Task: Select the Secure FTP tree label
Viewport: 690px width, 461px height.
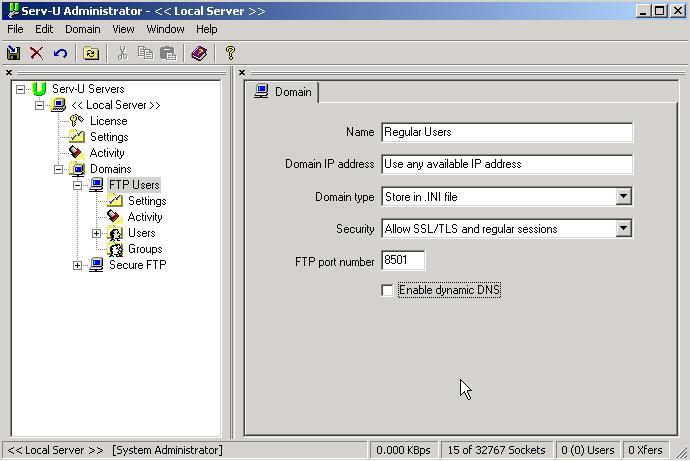Action: 138,265
